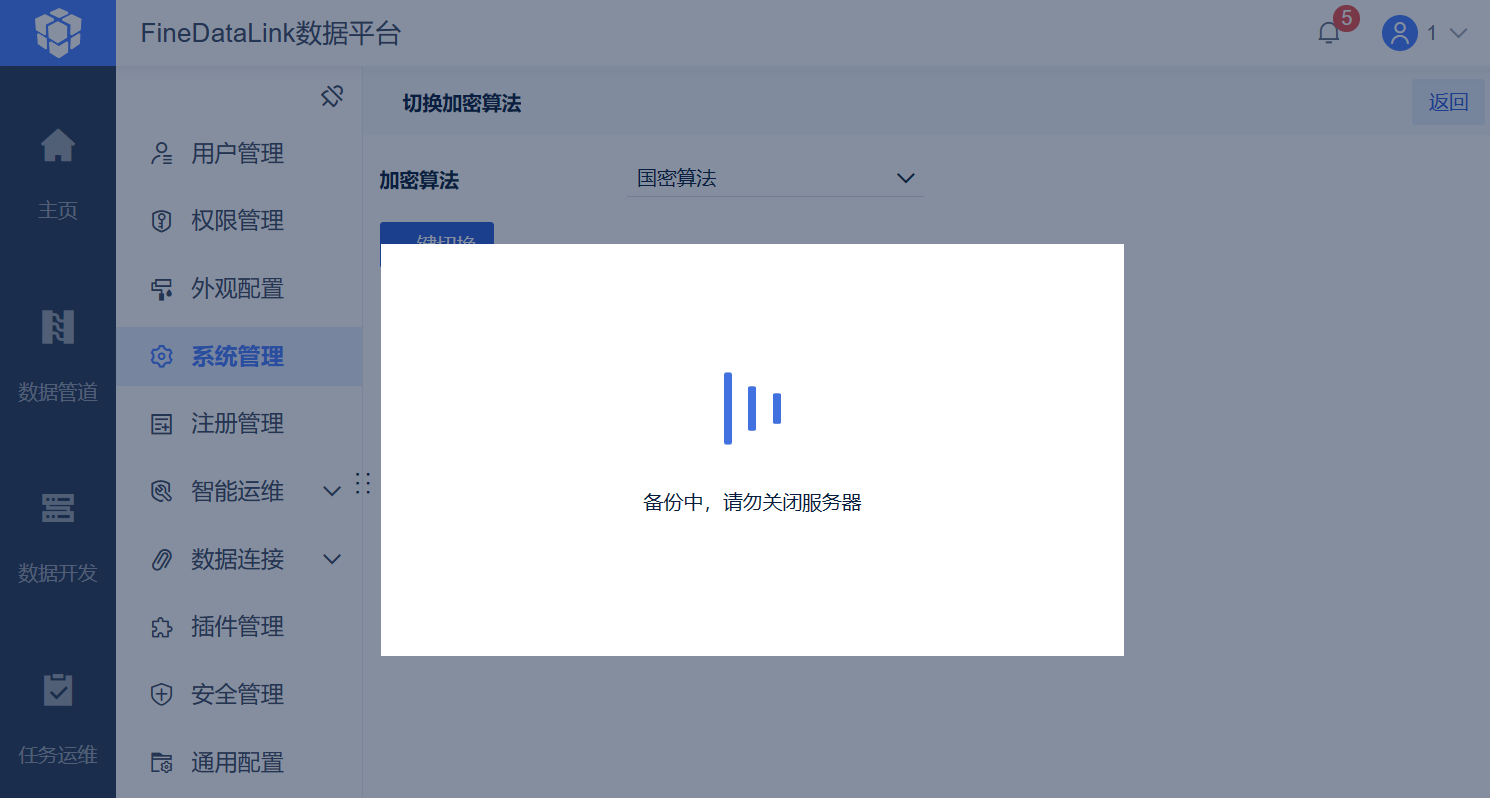Open 权限管理 permission management
1490x798 pixels.
coord(239,221)
